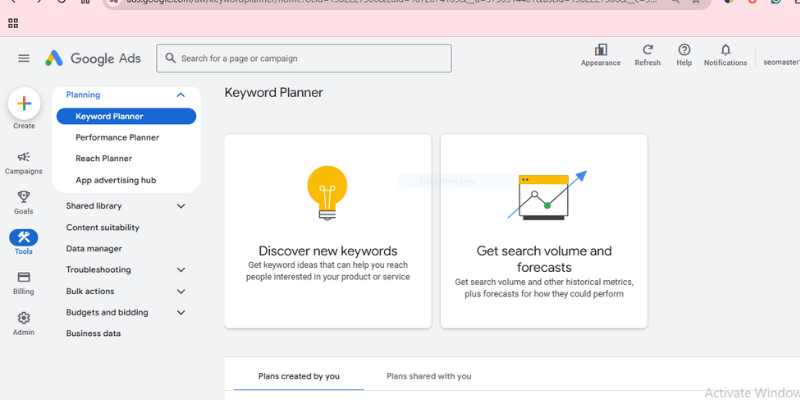Viewport: 800px width, 400px height.
Task: Focus the Search for a page or campaign field
Action: click(304, 58)
